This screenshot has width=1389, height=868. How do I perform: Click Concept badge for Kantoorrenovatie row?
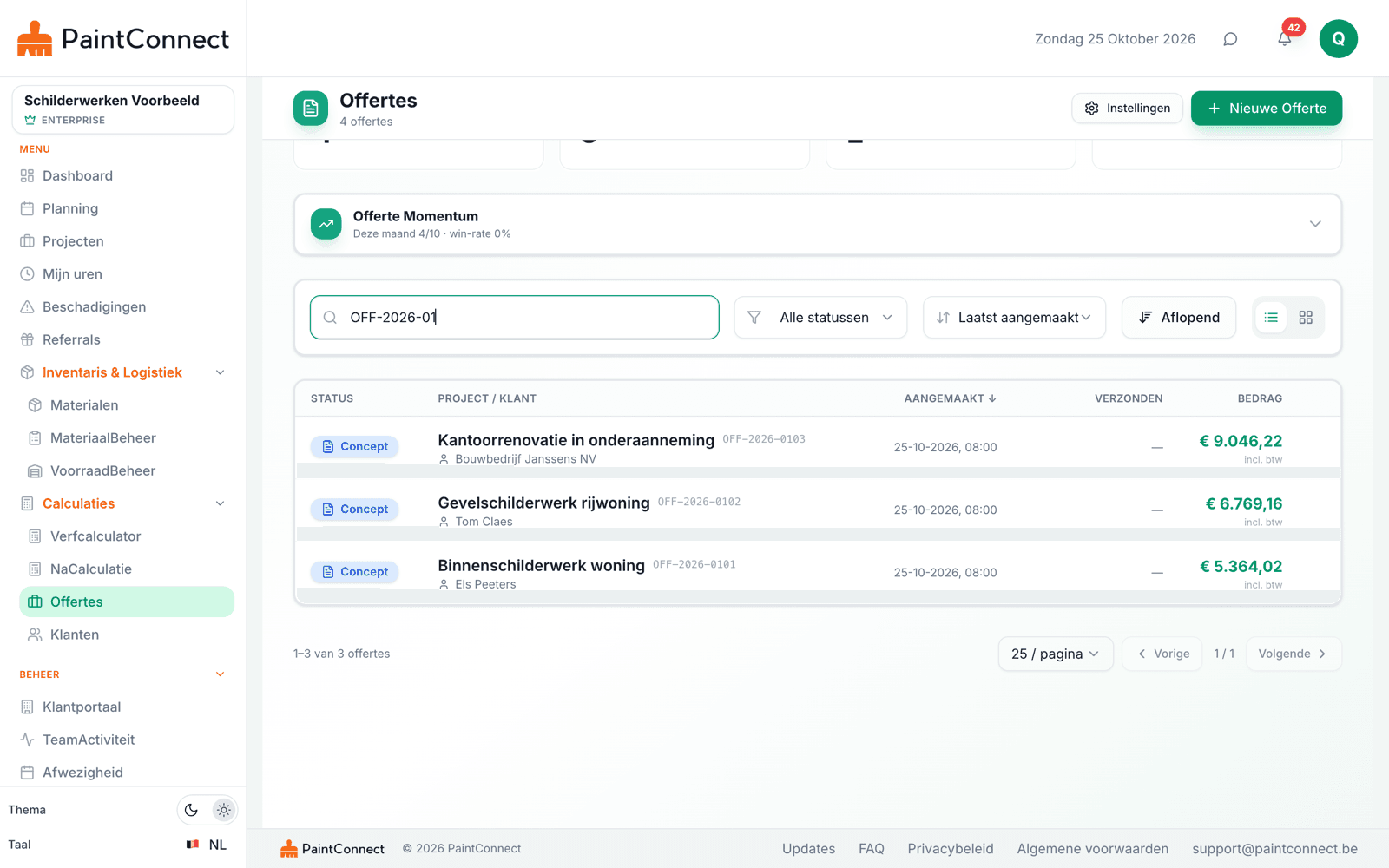(x=354, y=447)
